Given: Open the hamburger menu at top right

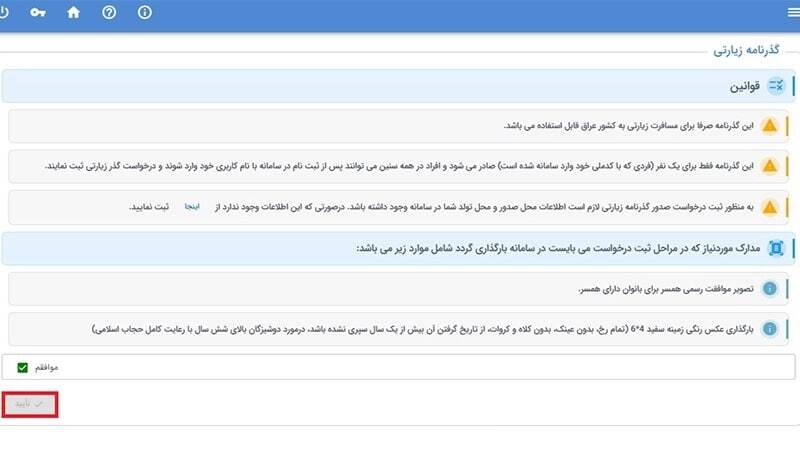Looking at the screenshot, I should click(794, 13).
